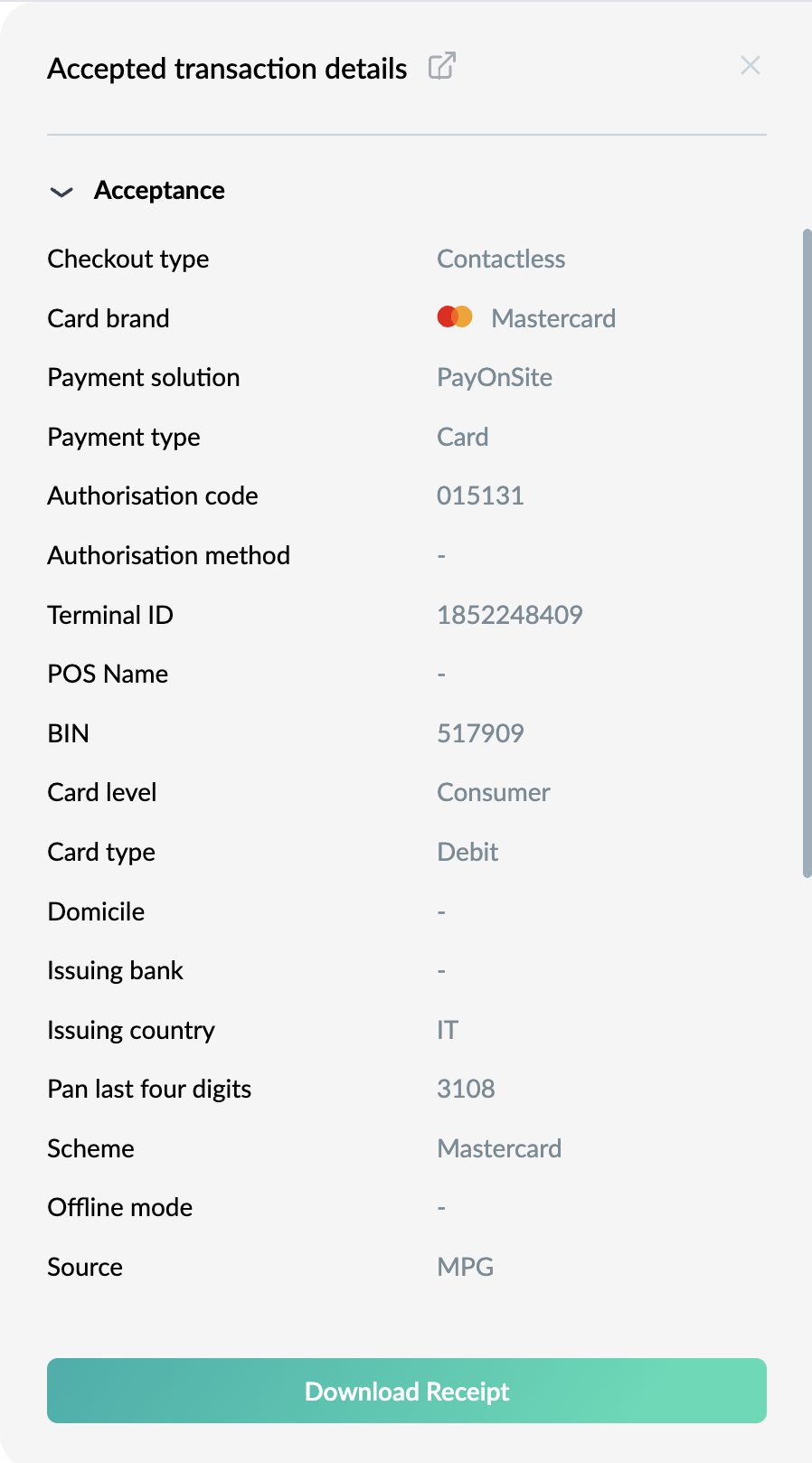
Task: Click the Acceptance section heading
Action: (159, 191)
